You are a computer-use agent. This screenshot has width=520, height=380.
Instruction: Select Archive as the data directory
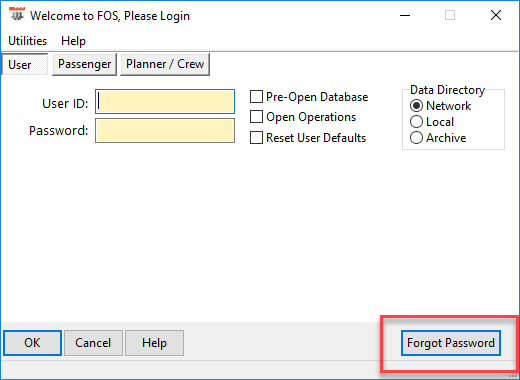416,138
